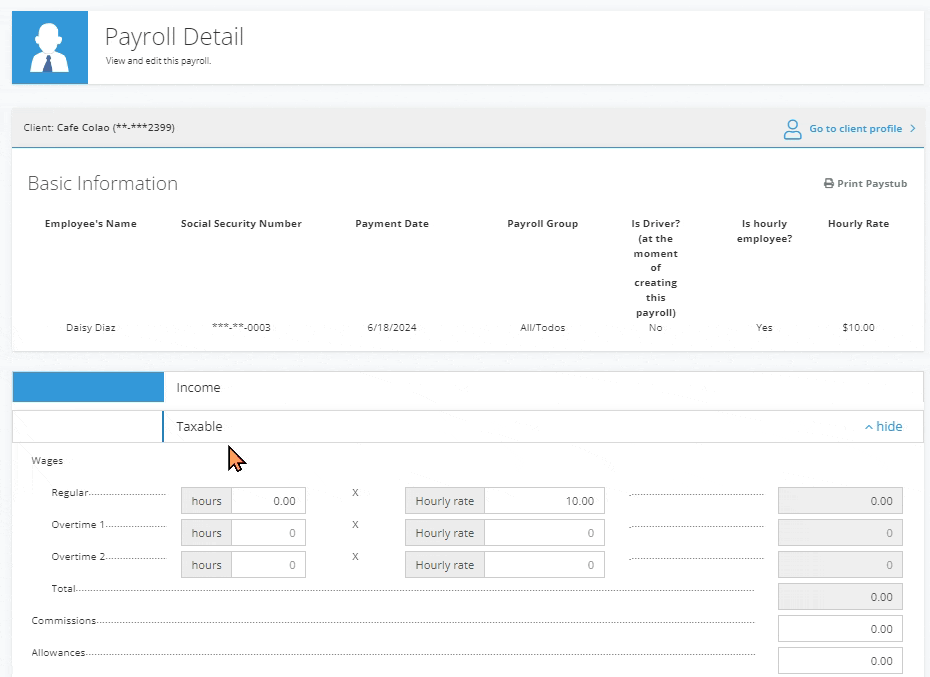Click masked SSN ***-**-0003
The width and height of the screenshot is (930, 677).
pyautogui.click(x=241, y=328)
